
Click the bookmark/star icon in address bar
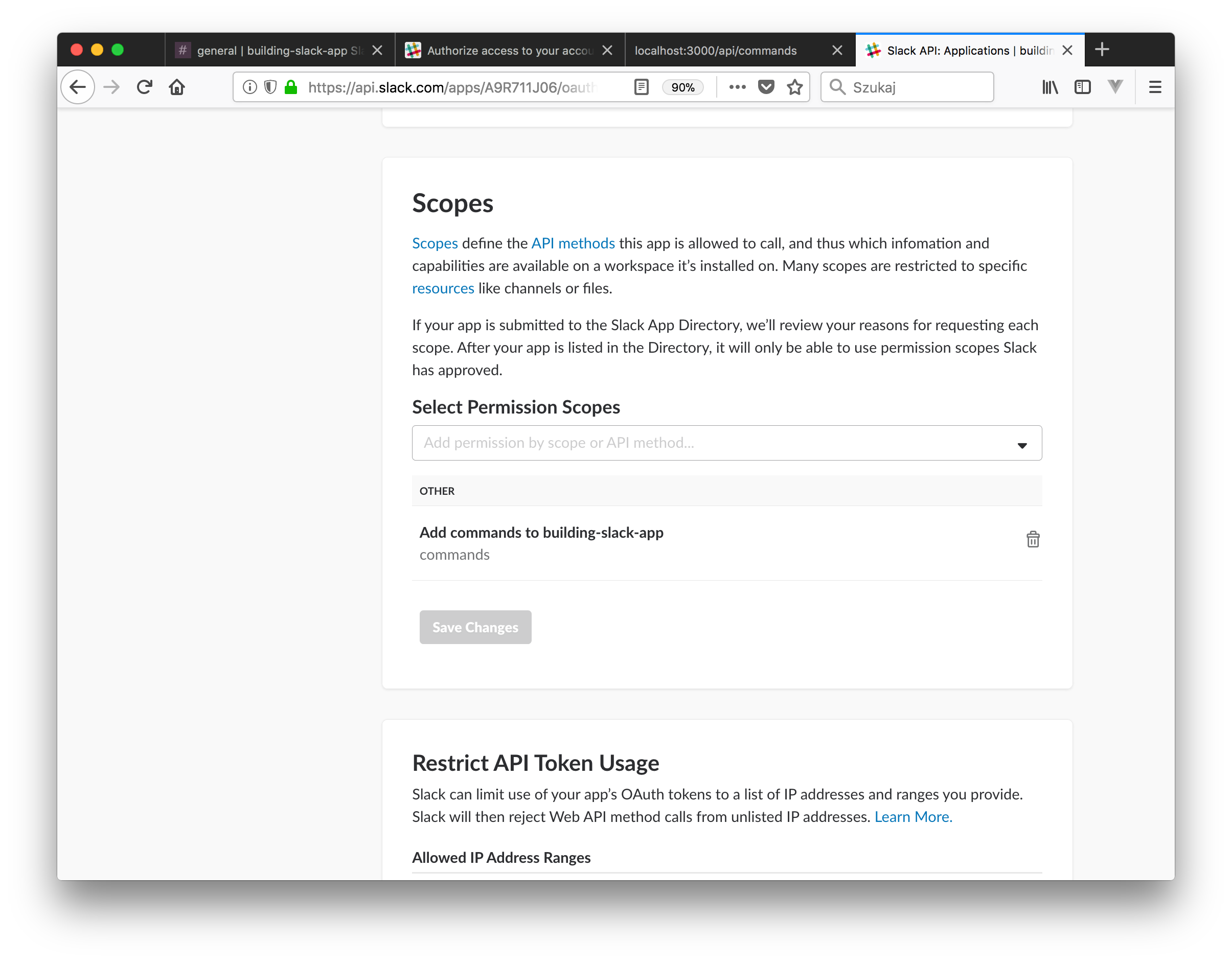coord(795,87)
